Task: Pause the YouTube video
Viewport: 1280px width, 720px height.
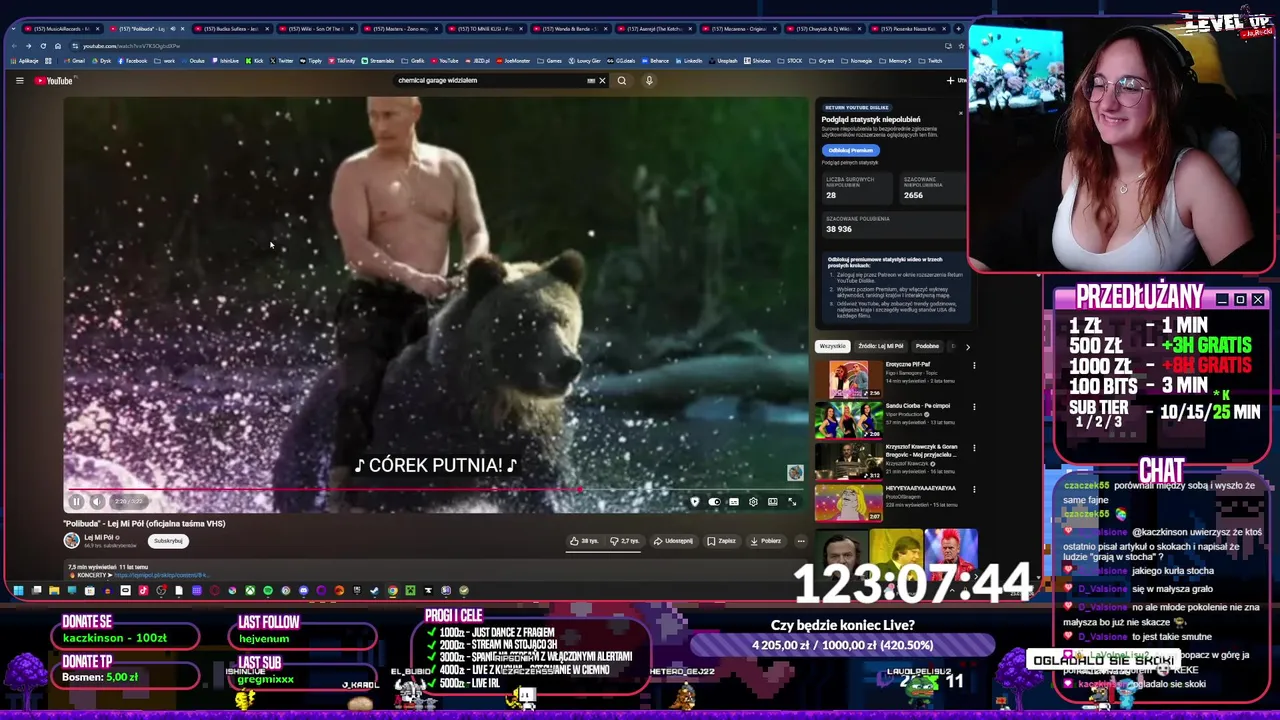Action: [76, 502]
